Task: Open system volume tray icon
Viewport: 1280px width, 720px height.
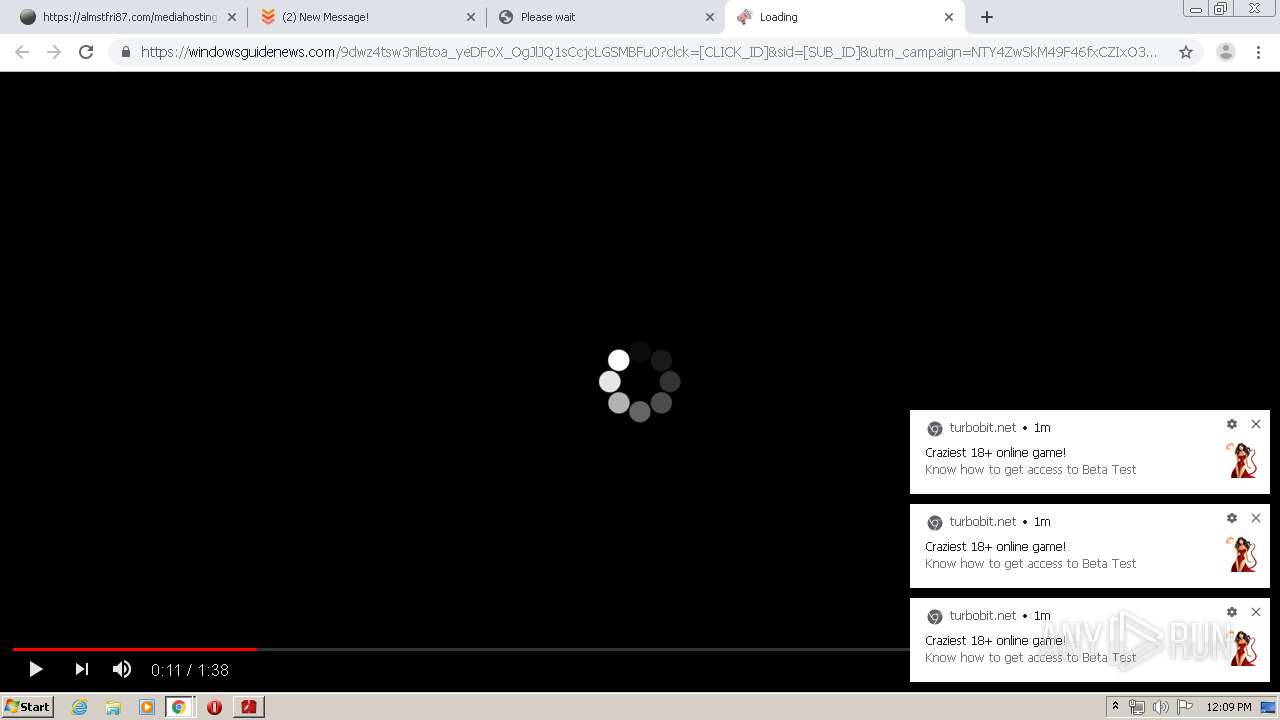Action: (x=1161, y=707)
